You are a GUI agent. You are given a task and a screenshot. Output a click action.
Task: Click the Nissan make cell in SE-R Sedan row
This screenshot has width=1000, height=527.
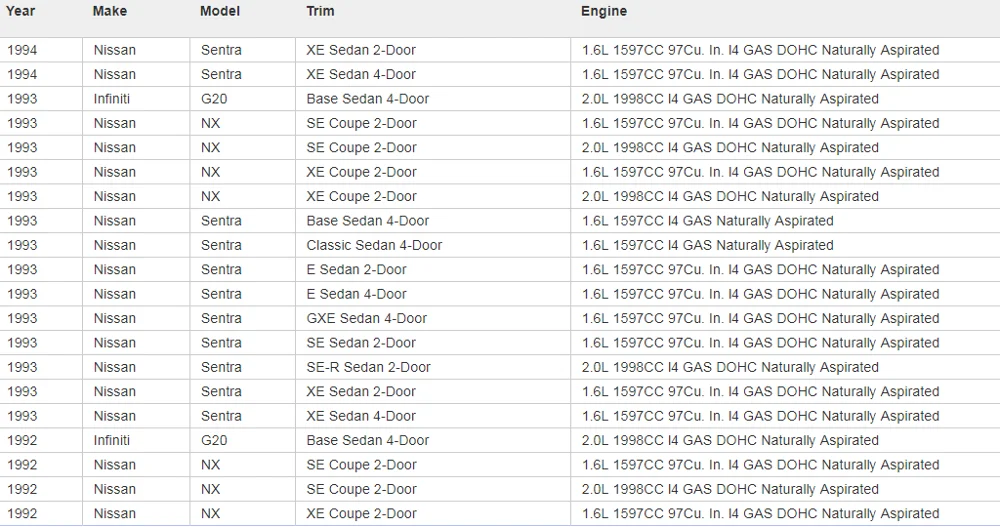(115, 367)
